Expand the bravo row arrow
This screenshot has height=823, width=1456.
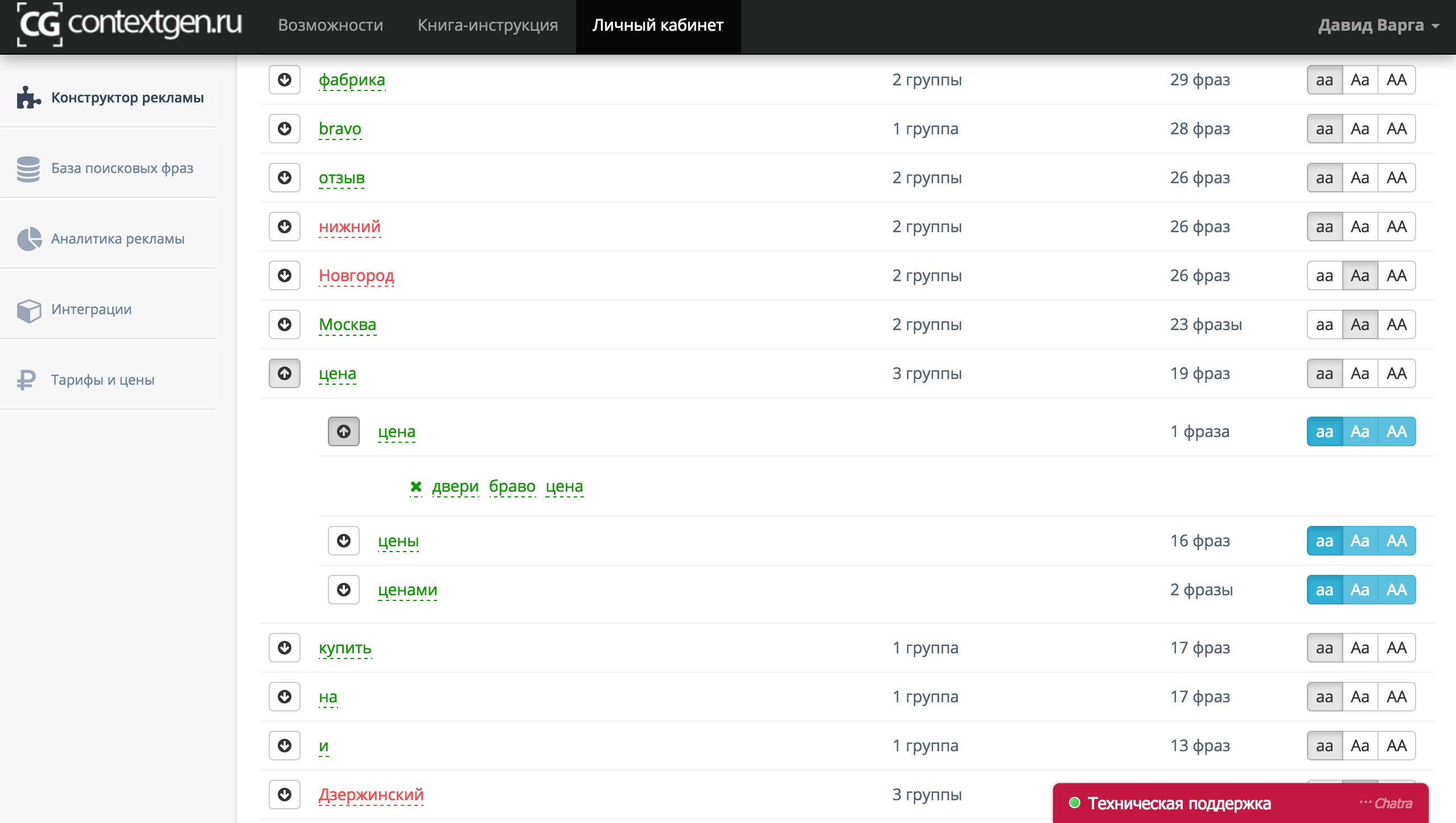[x=285, y=129]
